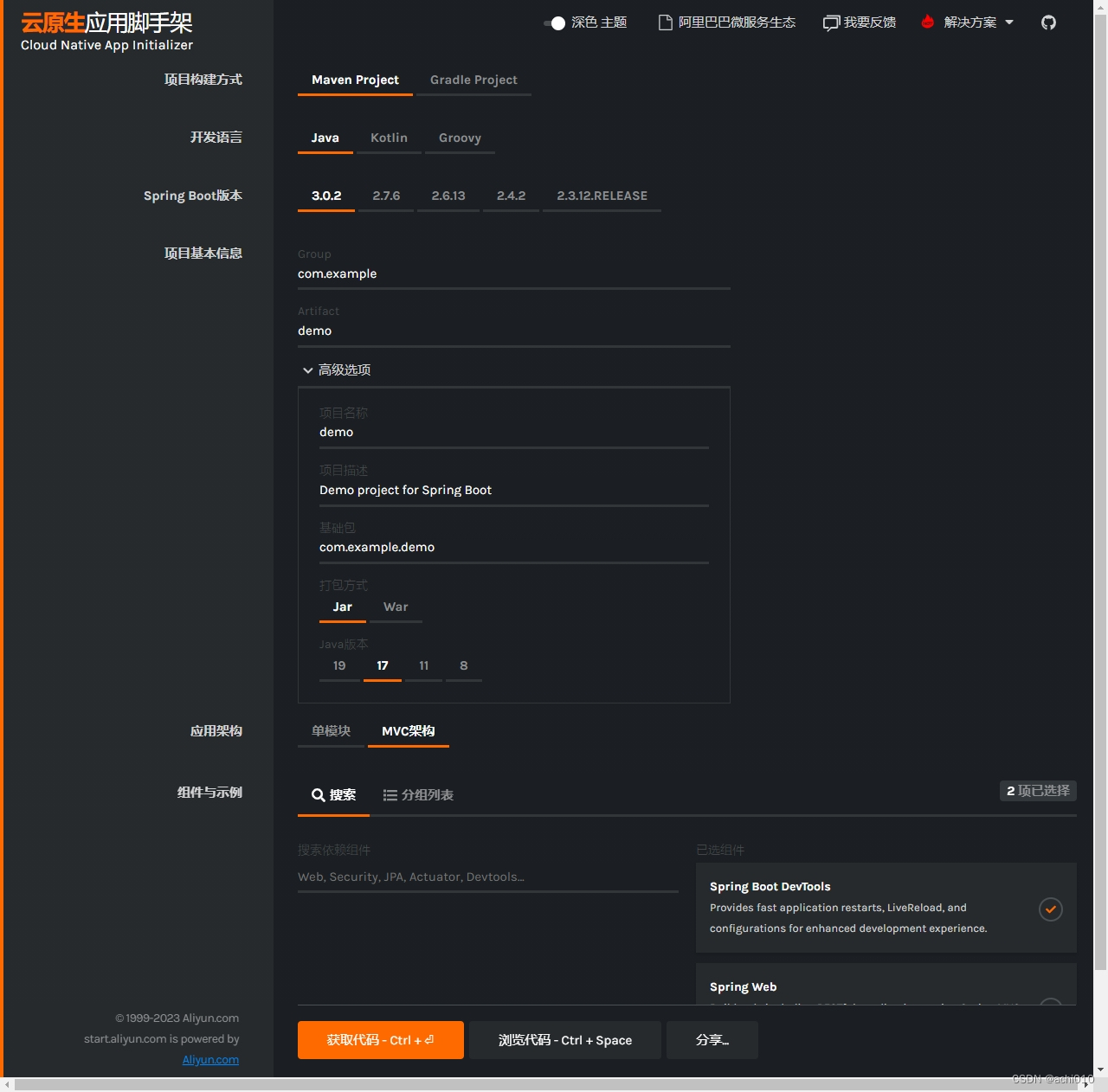
Task: Choose War packaging
Action: [396, 607]
